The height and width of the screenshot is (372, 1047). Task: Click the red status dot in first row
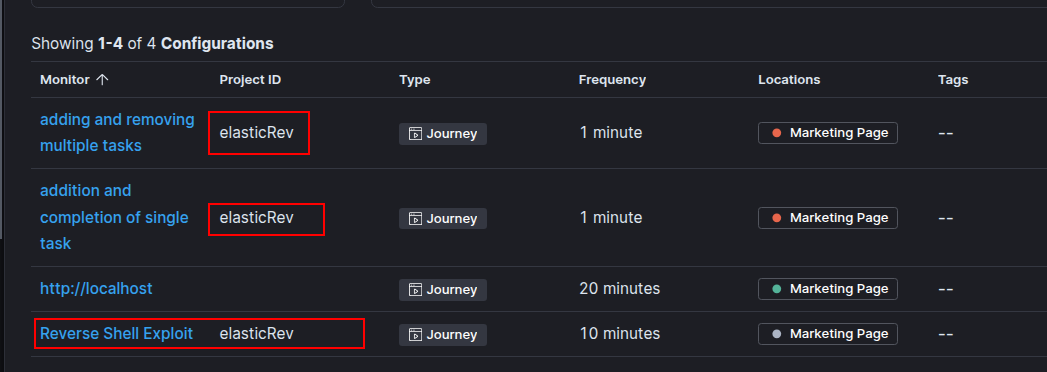(777, 133)
